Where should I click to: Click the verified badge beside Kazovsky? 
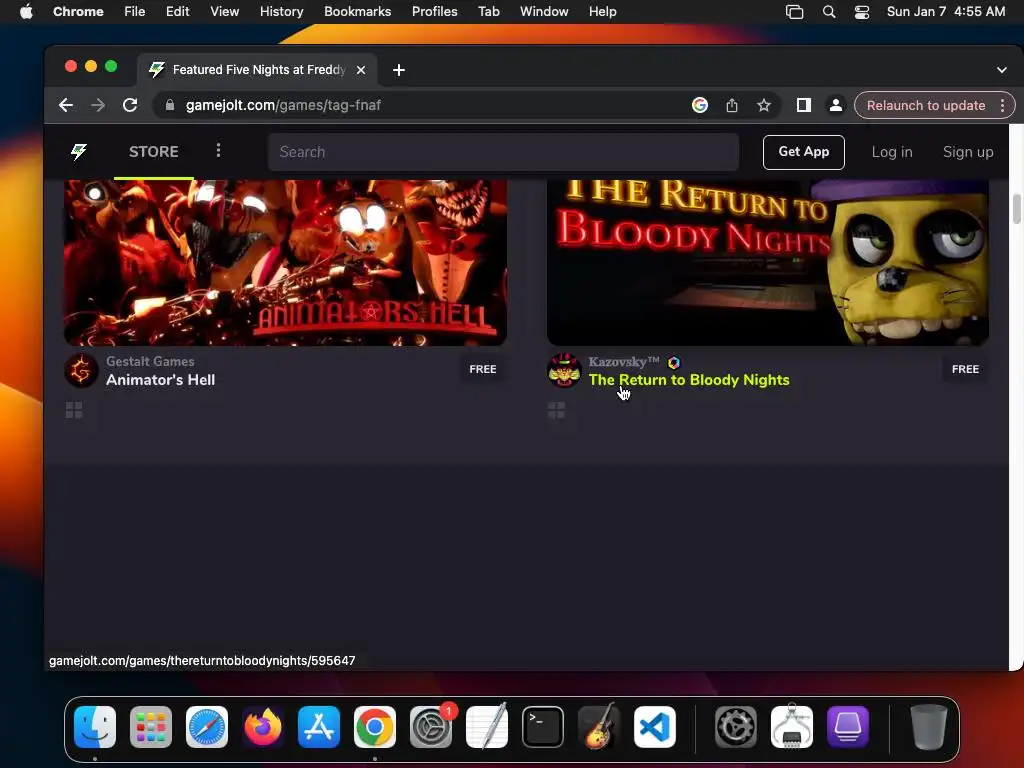click(674, 362)
